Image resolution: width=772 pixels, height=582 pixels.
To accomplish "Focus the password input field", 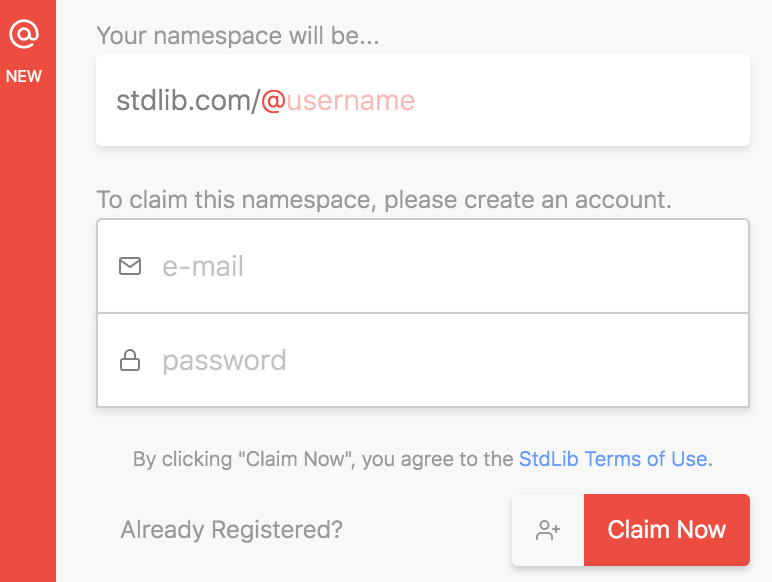I will [x=423, y=360].
